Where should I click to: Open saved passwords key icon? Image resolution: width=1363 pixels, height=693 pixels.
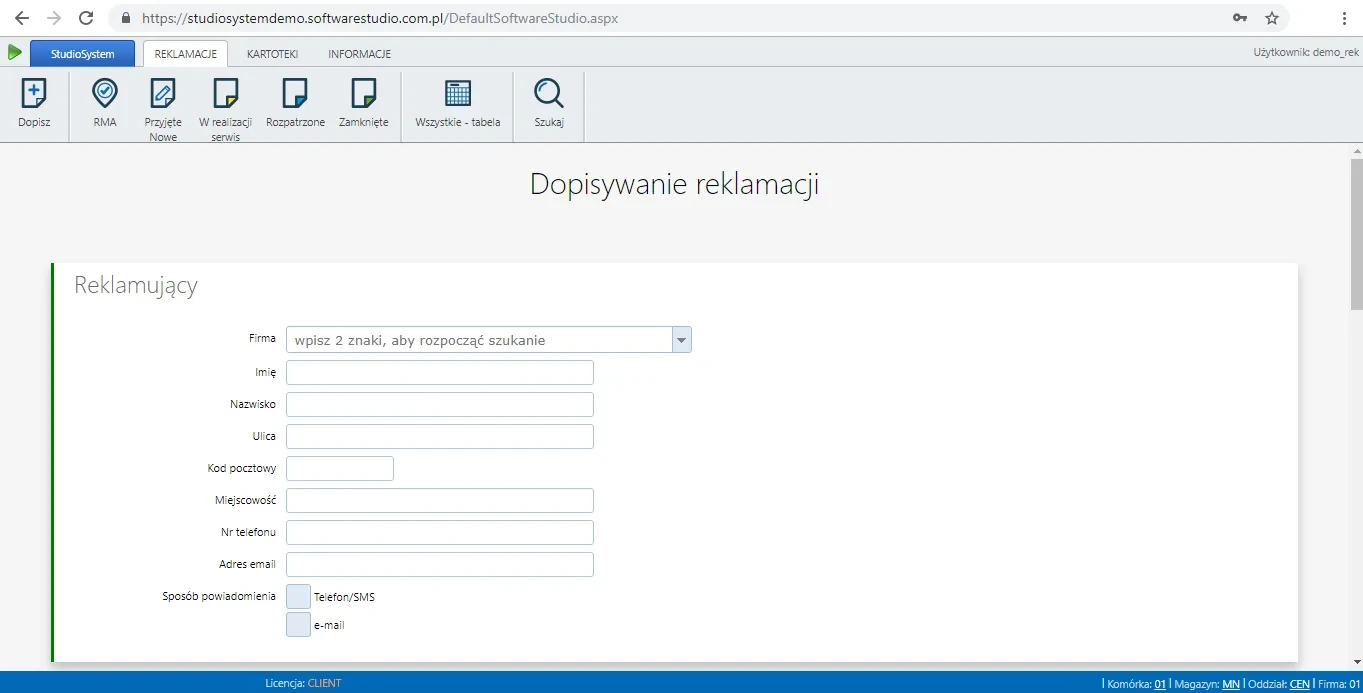pos(1240,18)
